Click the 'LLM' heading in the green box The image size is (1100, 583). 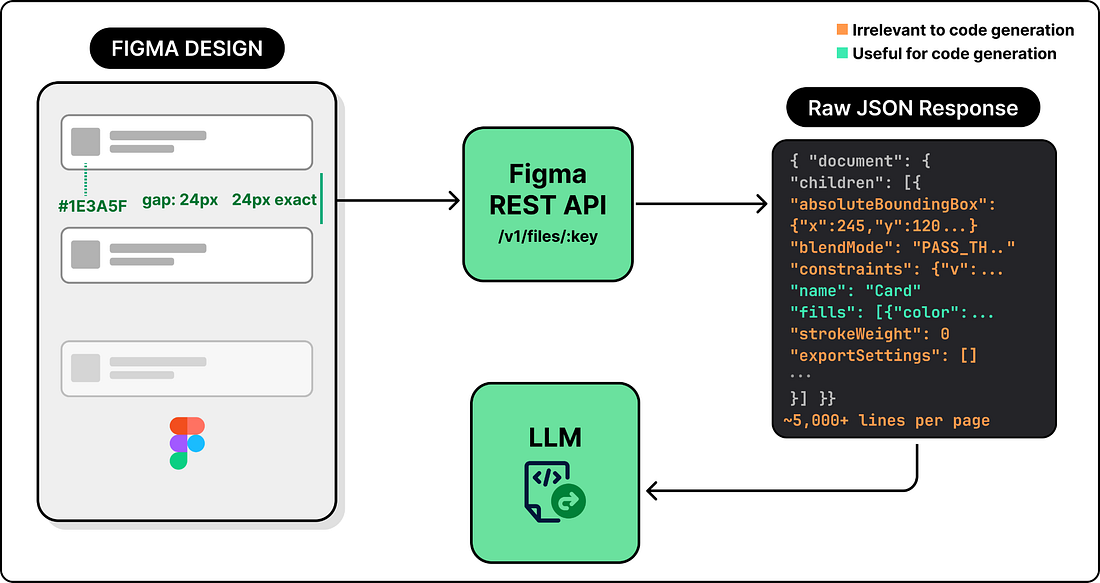click(555, 438)
